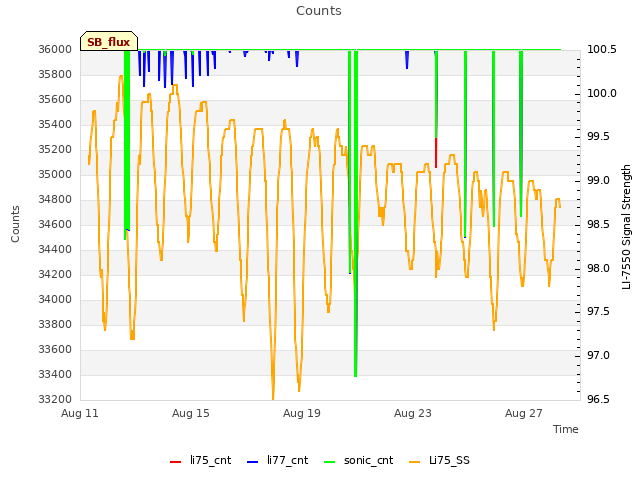Click the 'LI-7550 Signal Strength' right axis title
The image size is (640, 480).
click(x=626, y=227)
